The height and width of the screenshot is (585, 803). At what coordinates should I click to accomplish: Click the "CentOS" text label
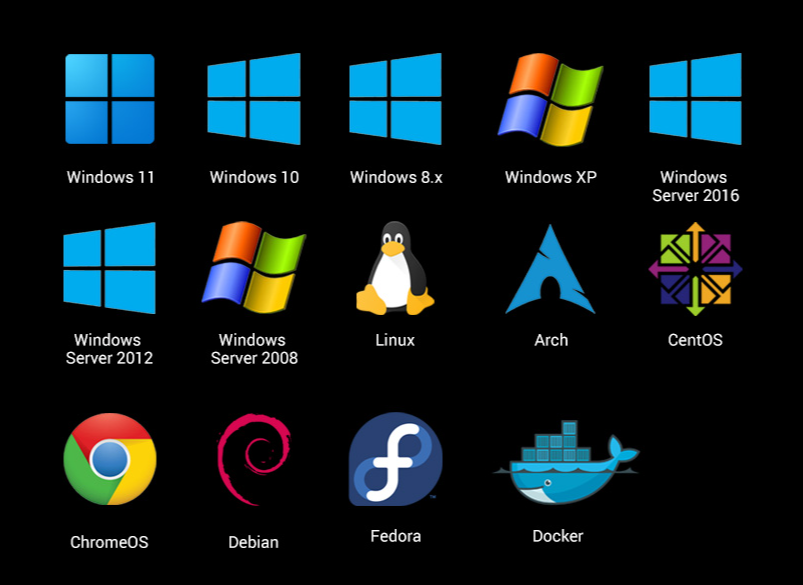point(695,340)
